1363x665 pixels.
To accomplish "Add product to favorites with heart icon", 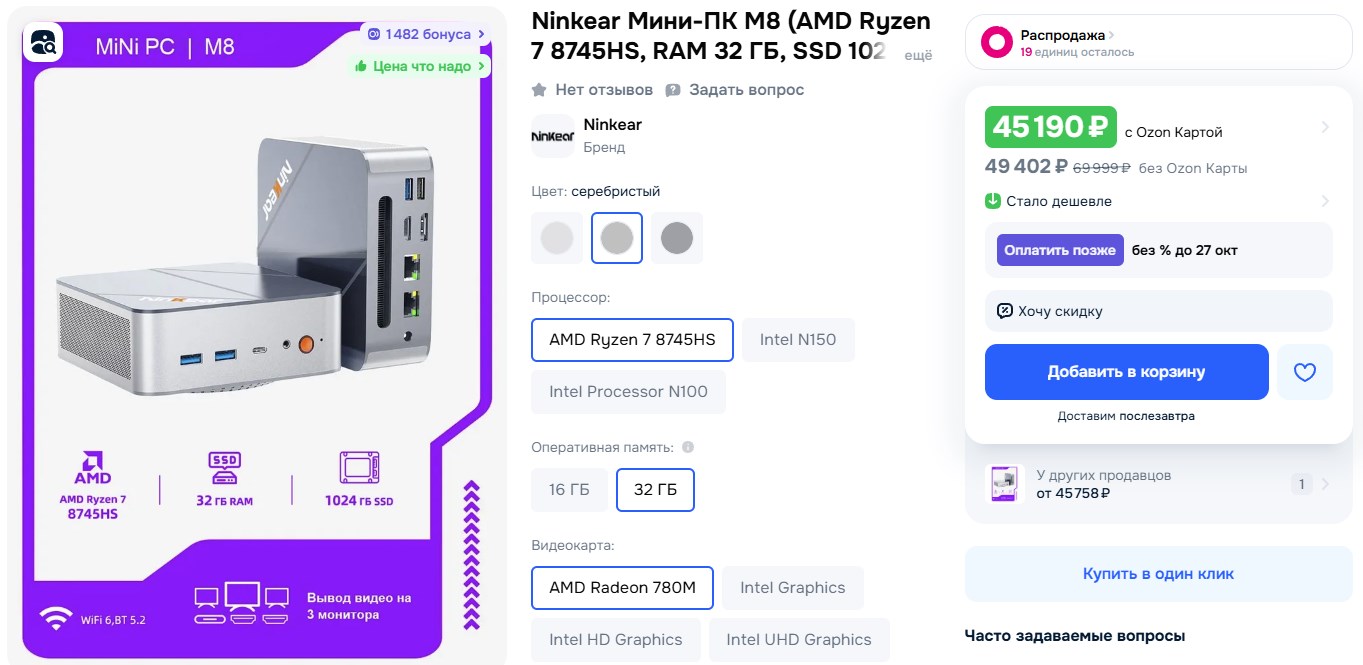I will click(x=1304, y=372).
